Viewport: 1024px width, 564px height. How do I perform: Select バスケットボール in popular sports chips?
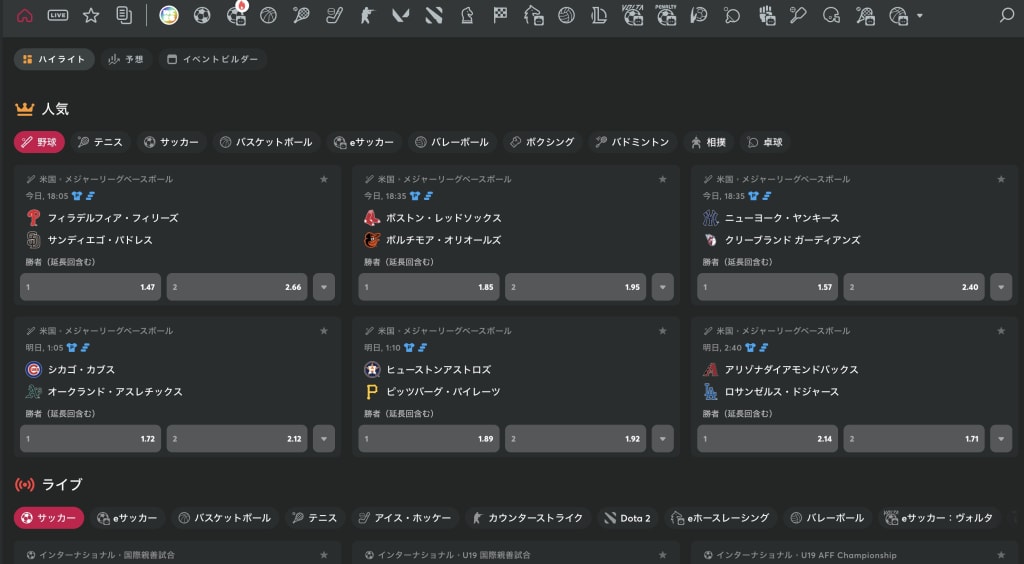point(266,142)
